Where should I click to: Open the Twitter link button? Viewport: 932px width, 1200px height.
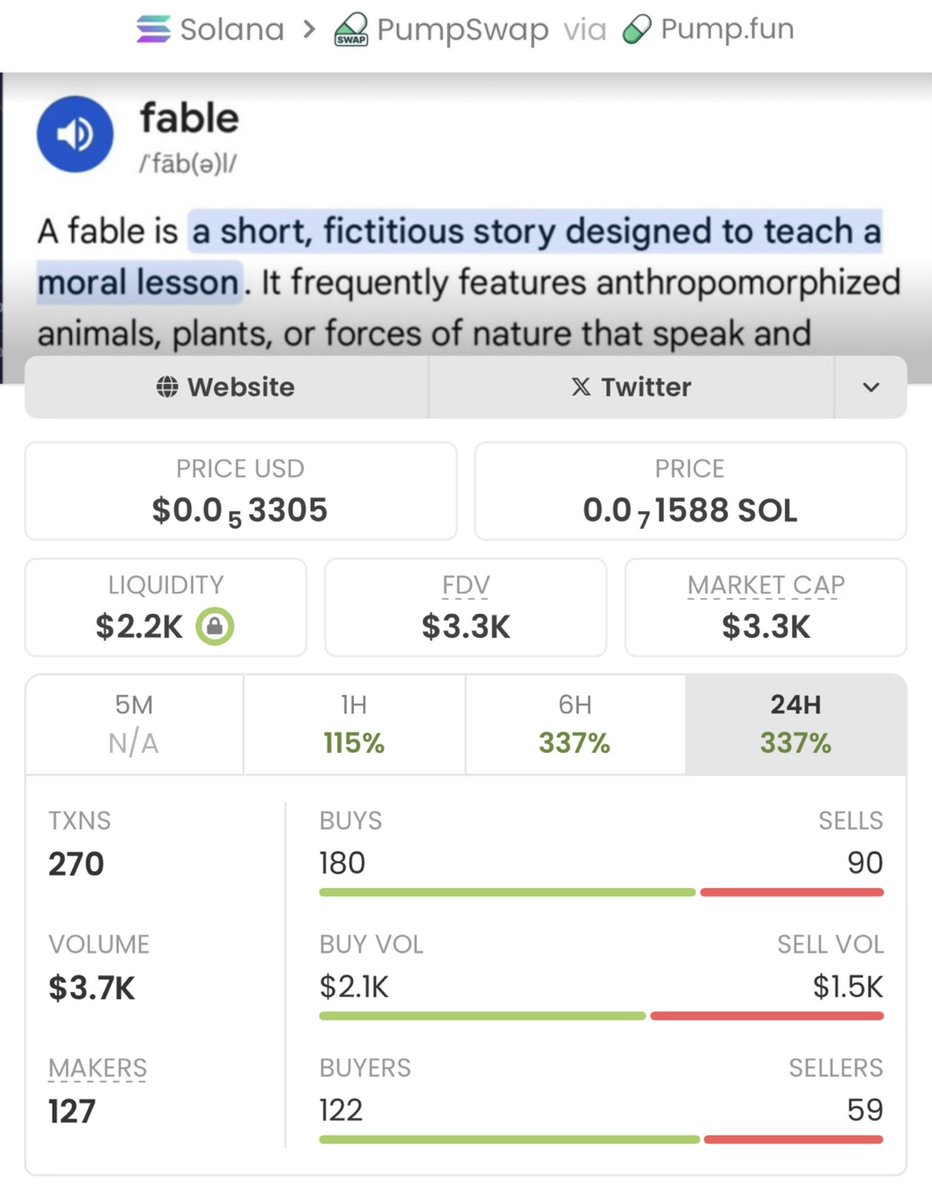(x=632, y=387)
